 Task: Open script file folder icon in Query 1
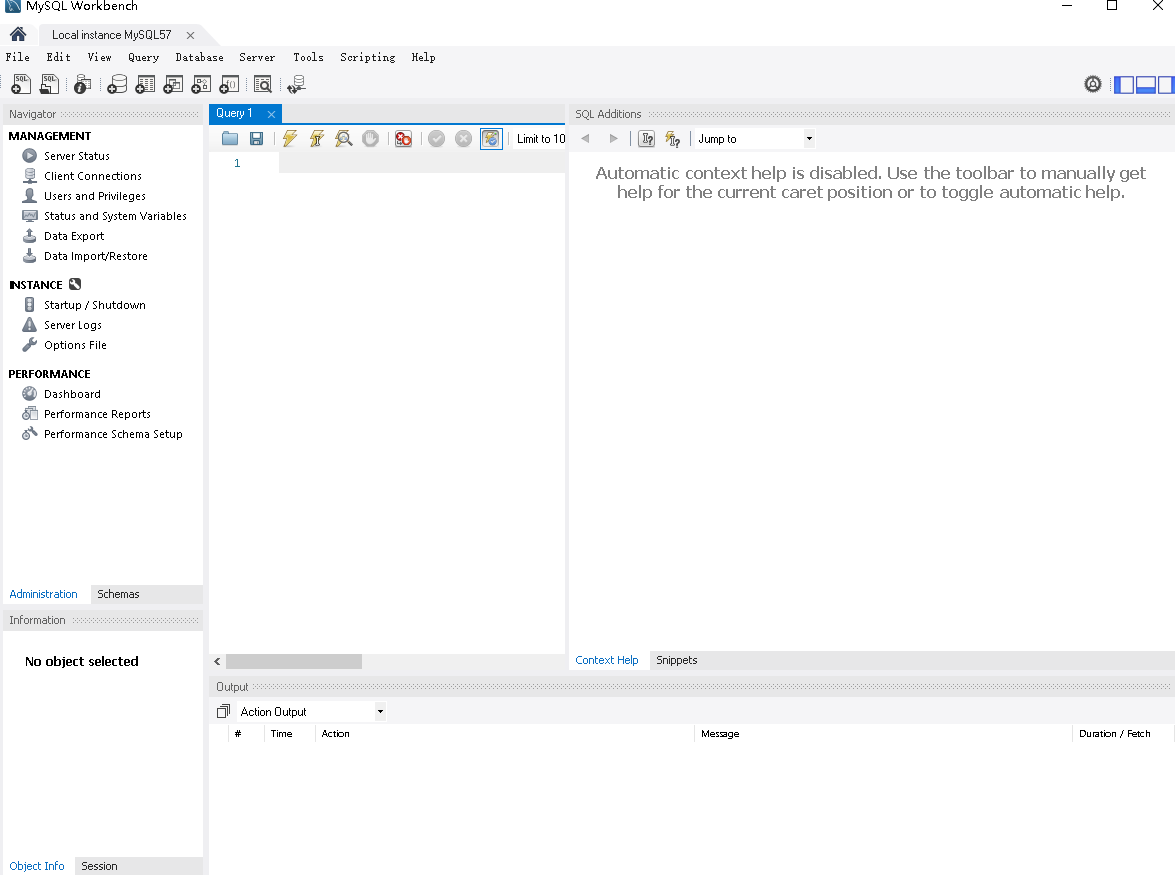coord(230,139)
